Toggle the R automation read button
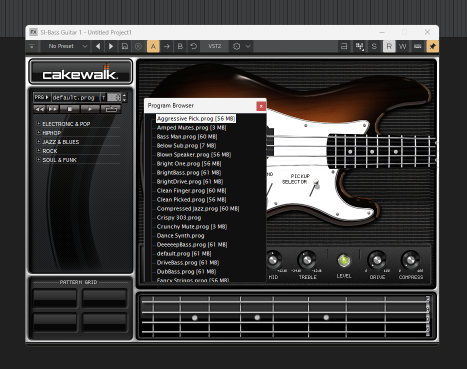Viewport: 467px width, 369px height. click(389, 46)
